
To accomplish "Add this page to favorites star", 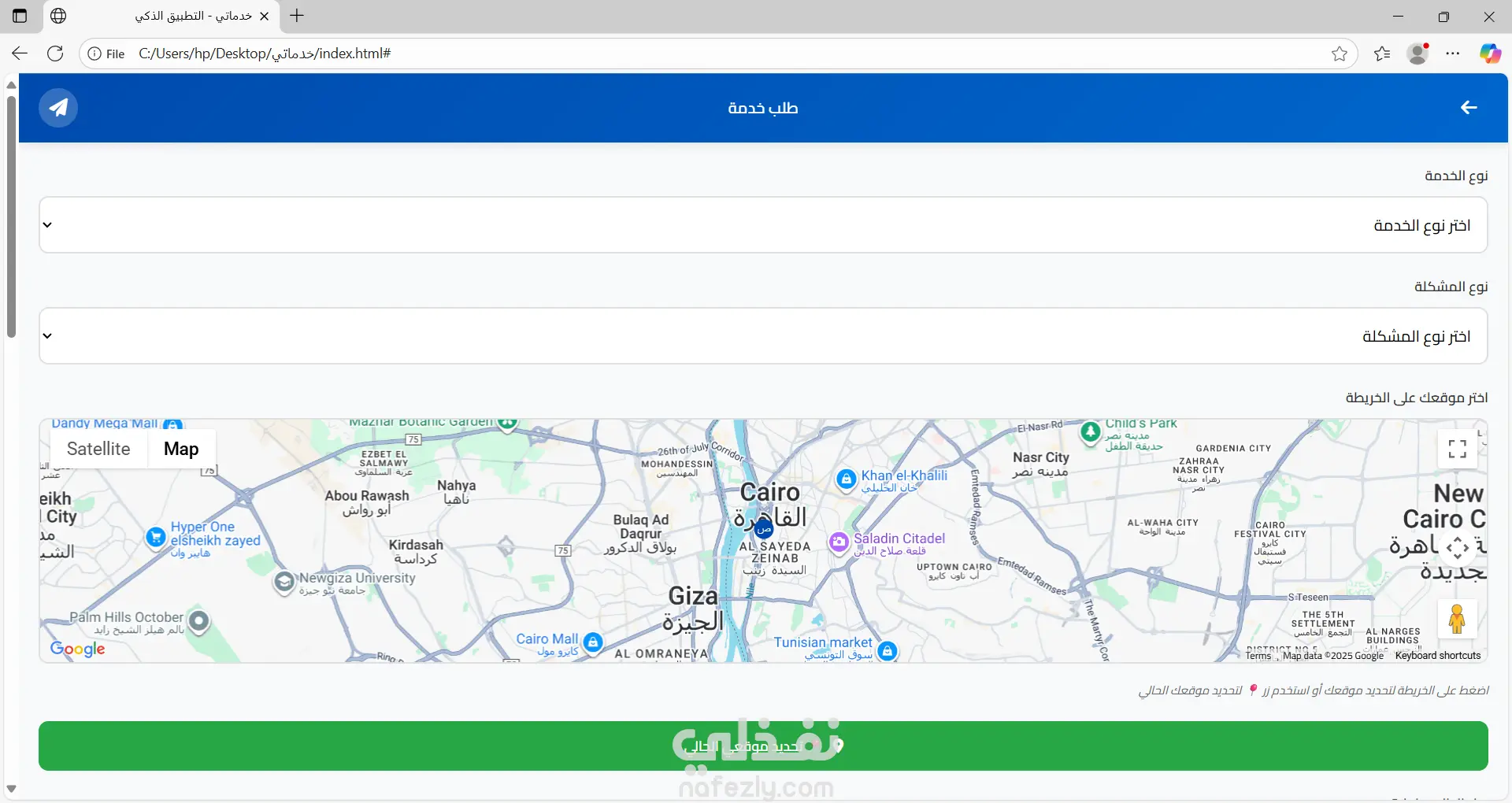I will 1340,54.
